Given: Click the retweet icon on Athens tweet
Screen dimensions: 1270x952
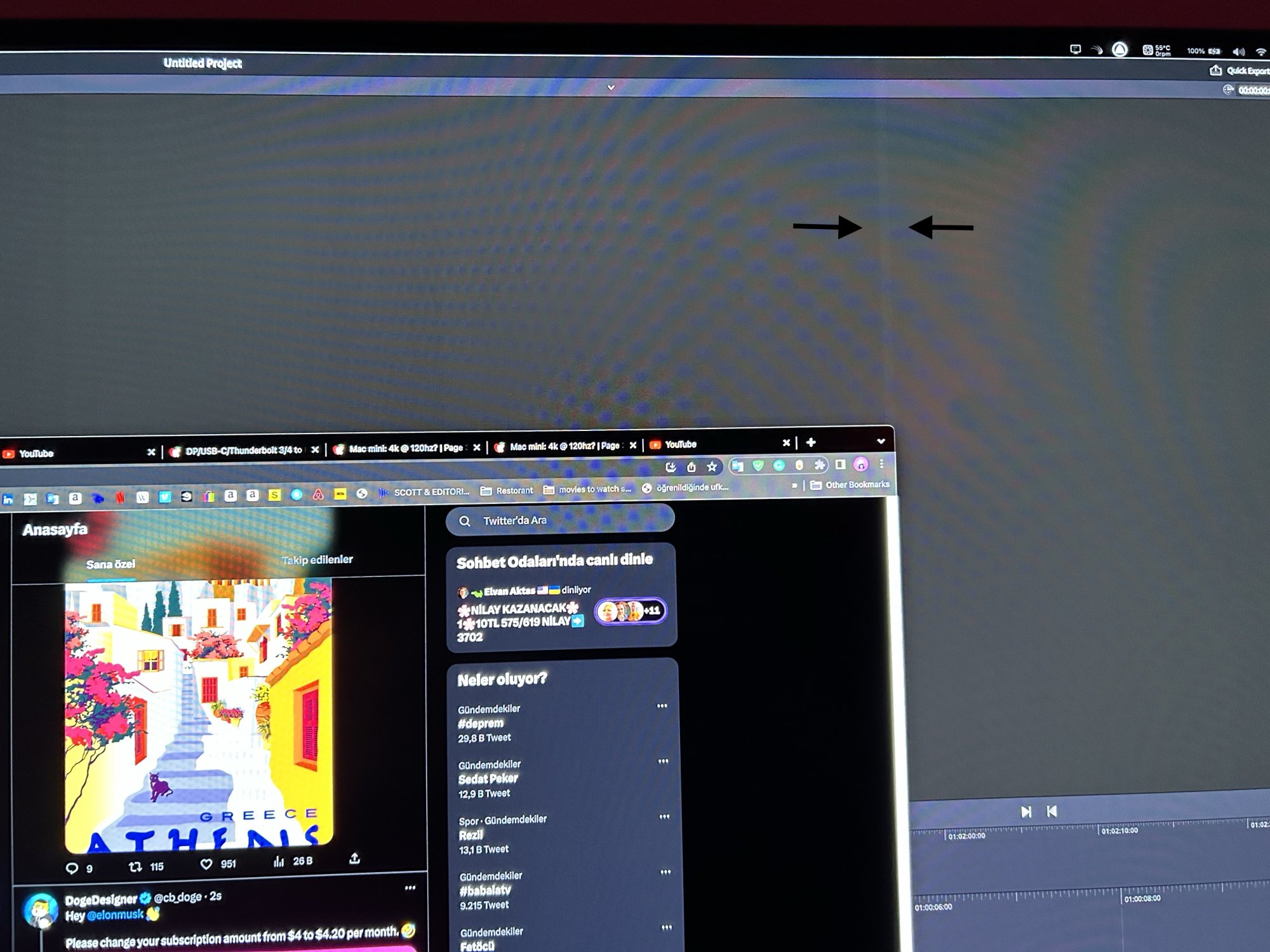Looking at the screenshot, I should pos(135,866).
